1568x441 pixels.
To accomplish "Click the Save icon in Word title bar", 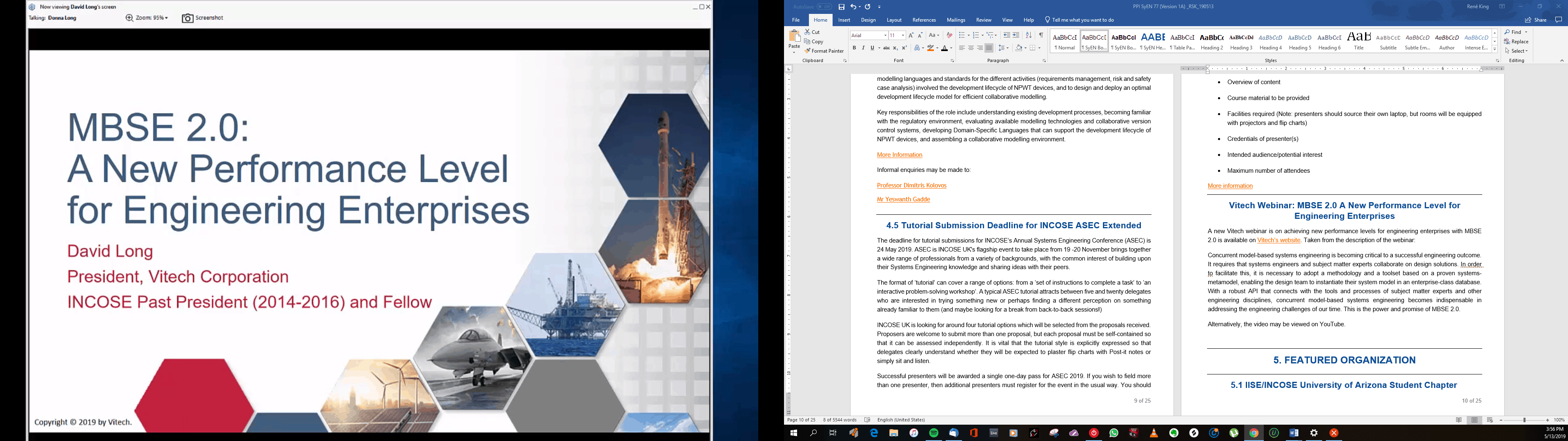I will 841,7.
